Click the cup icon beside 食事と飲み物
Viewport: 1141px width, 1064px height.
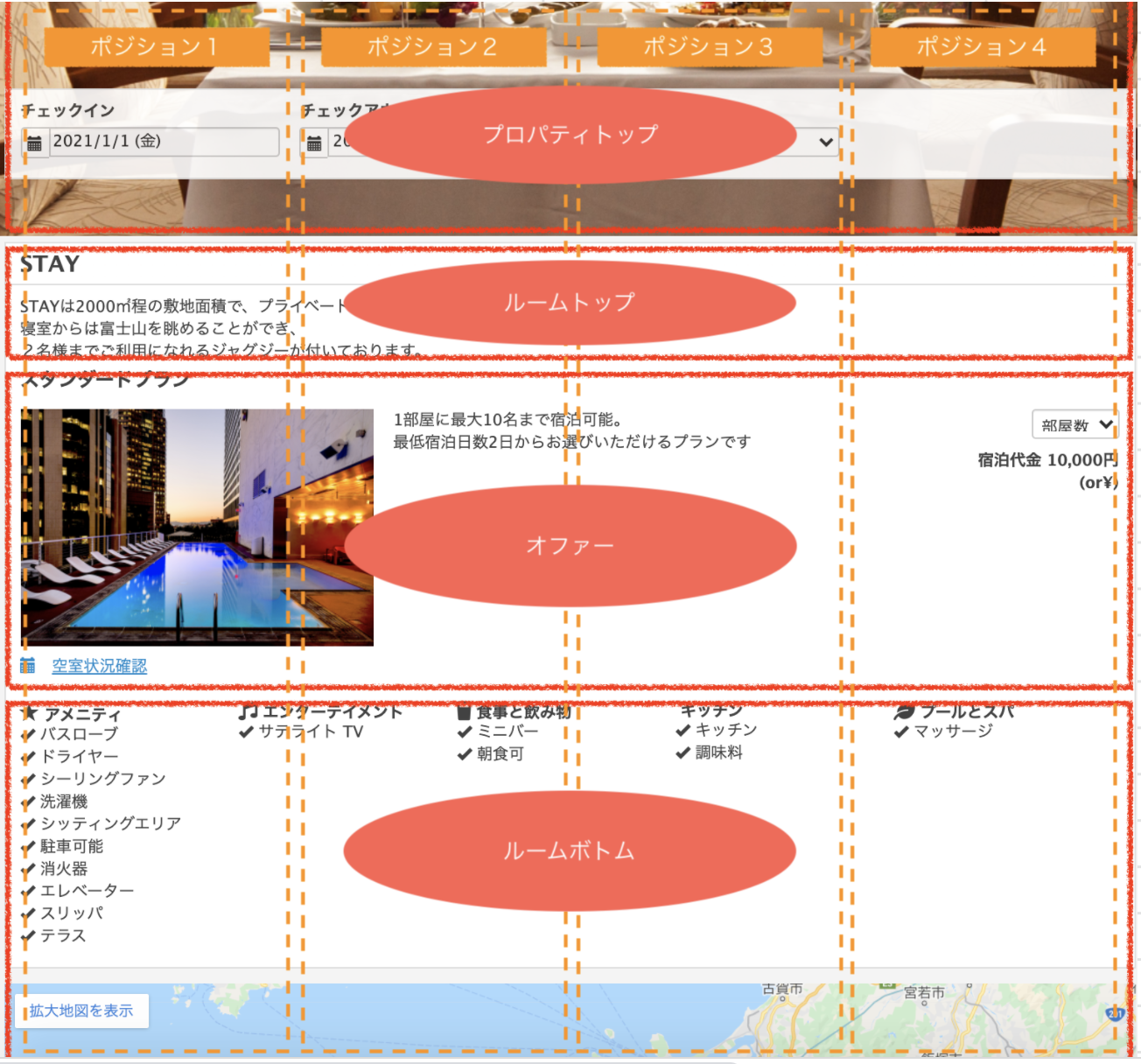(464, 712)
